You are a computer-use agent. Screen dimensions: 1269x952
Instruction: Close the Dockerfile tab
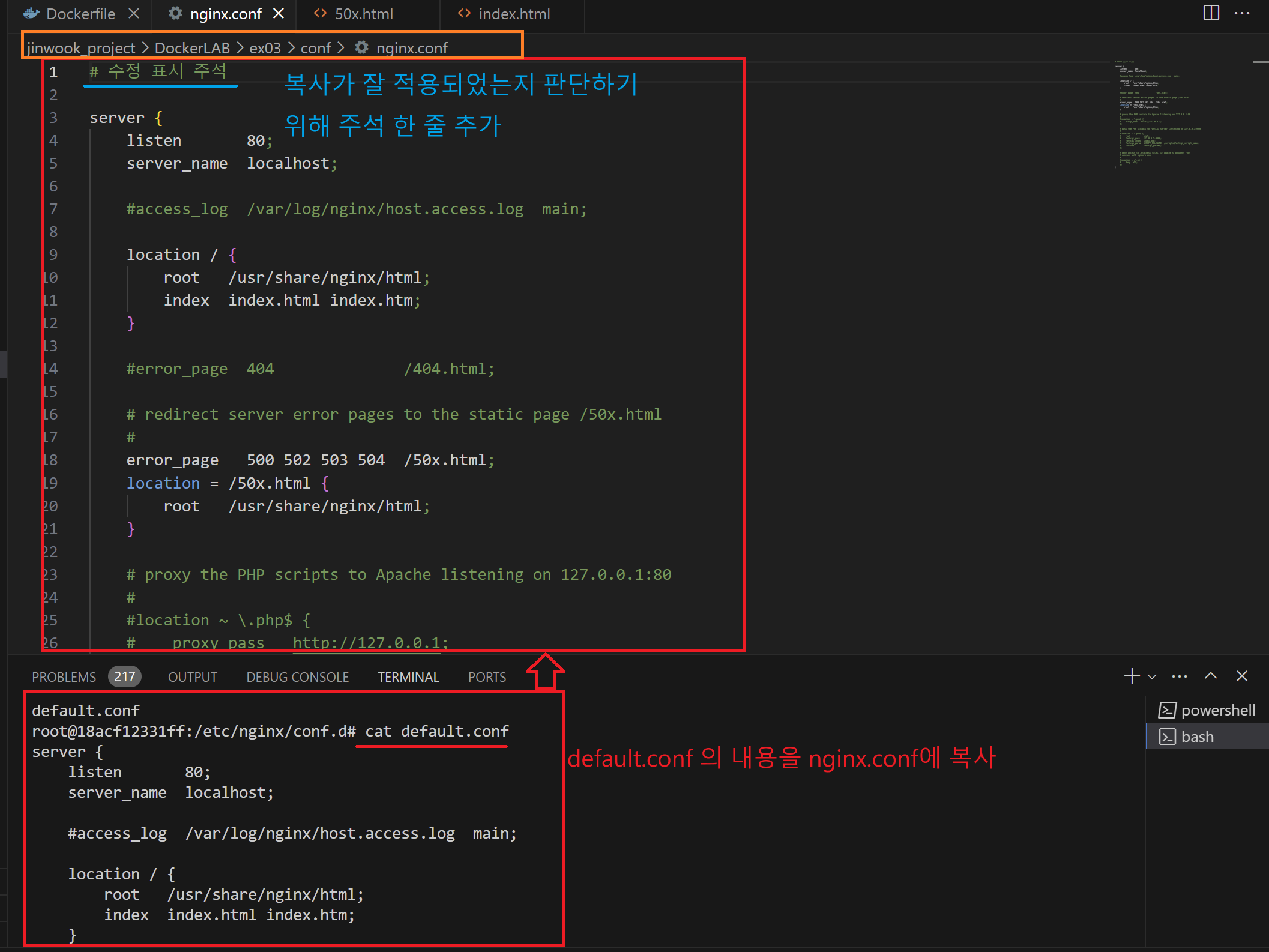coord(134,13)
